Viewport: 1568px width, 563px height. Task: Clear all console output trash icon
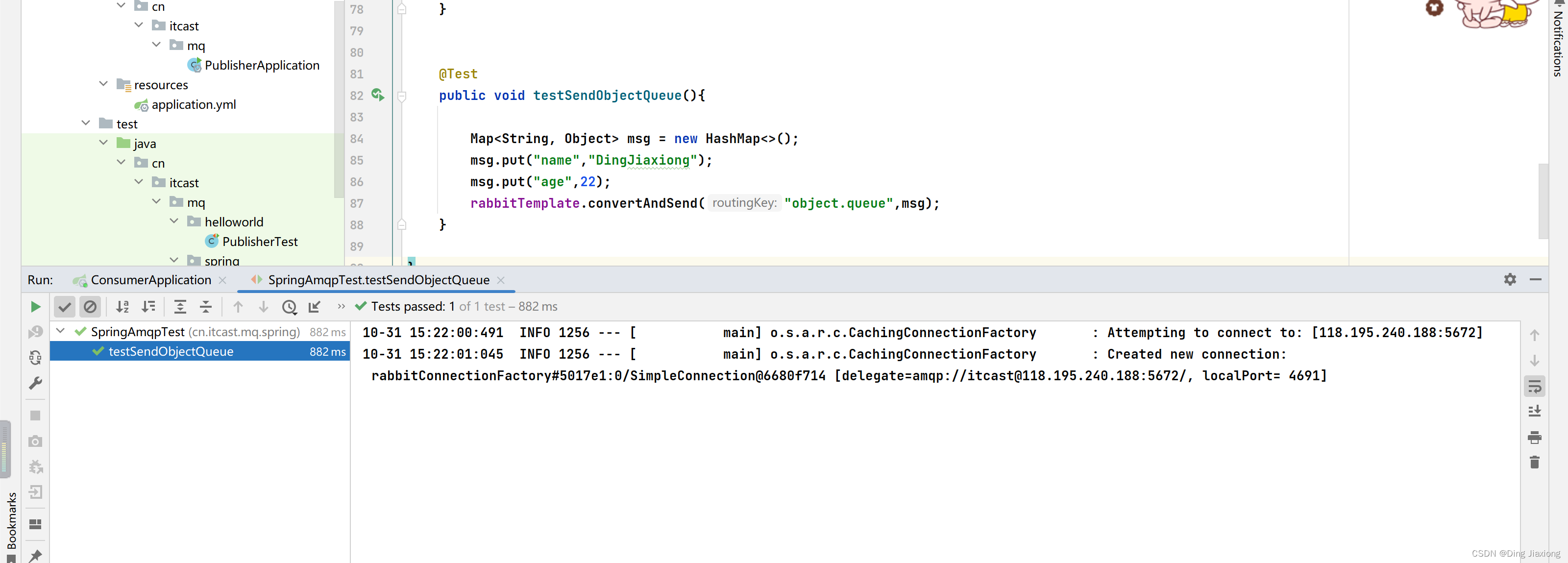pos(1535,463)
